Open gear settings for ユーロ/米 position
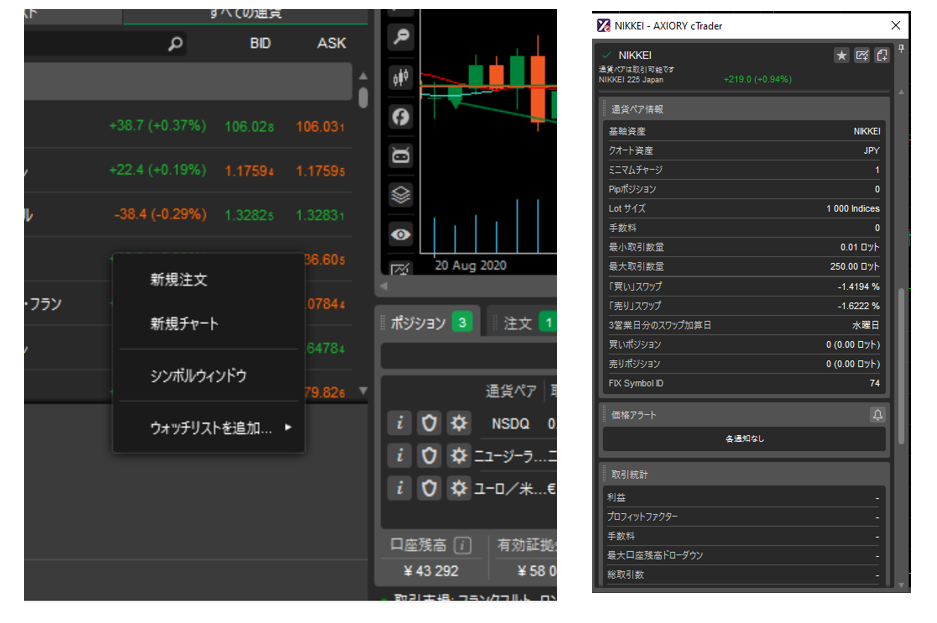Image resolution: width=937 pixels, height=623 pixels. pos(458,488)
